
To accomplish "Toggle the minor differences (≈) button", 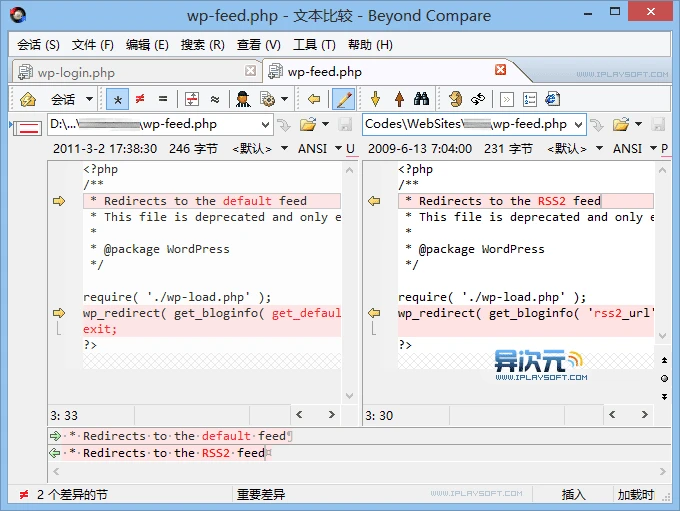I will click(215, 99).
